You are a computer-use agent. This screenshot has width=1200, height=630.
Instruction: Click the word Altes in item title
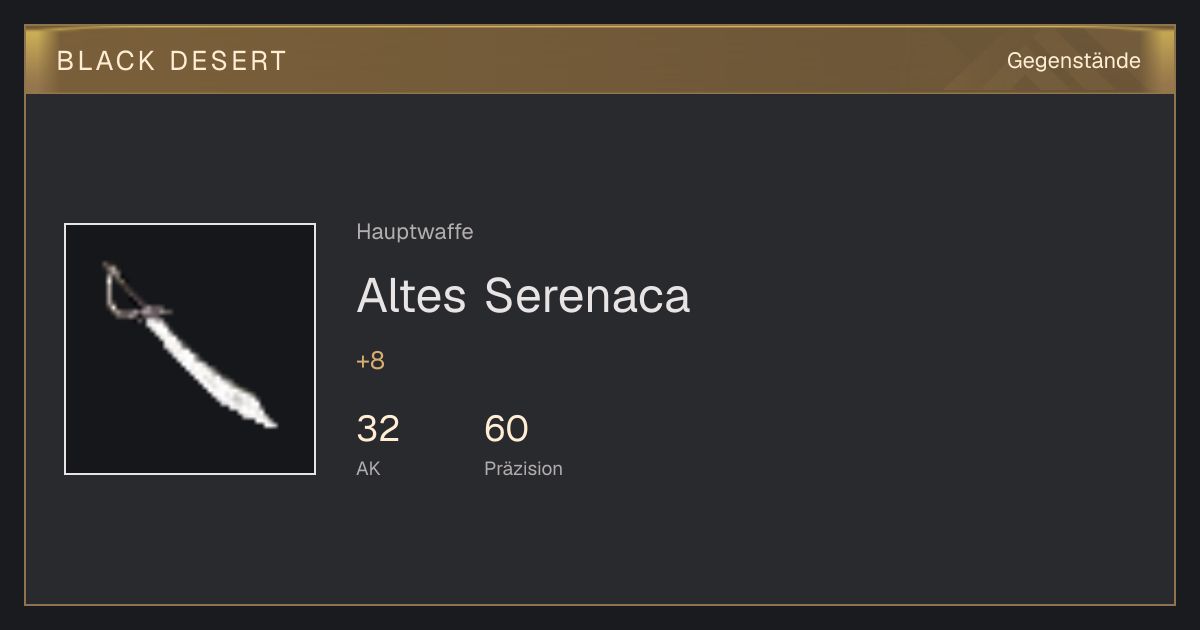coord(411,295)
